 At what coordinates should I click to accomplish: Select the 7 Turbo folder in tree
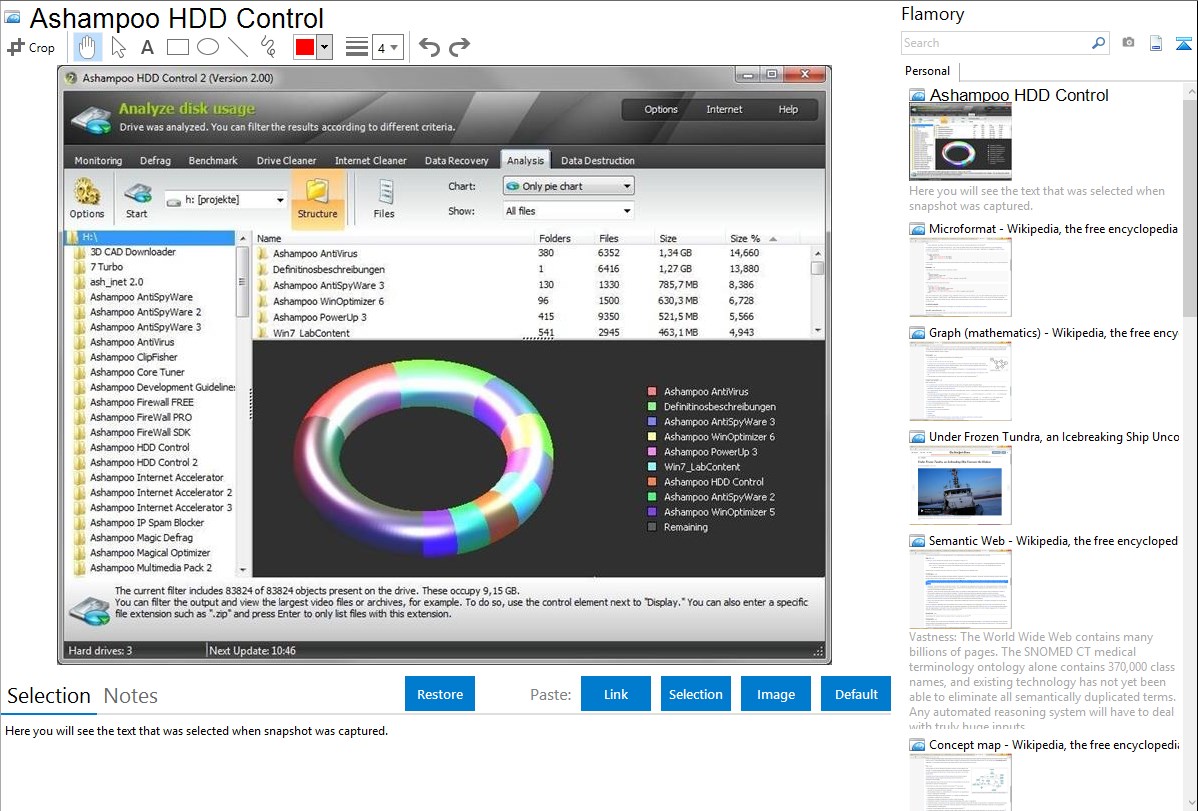[x=106, y=267]
